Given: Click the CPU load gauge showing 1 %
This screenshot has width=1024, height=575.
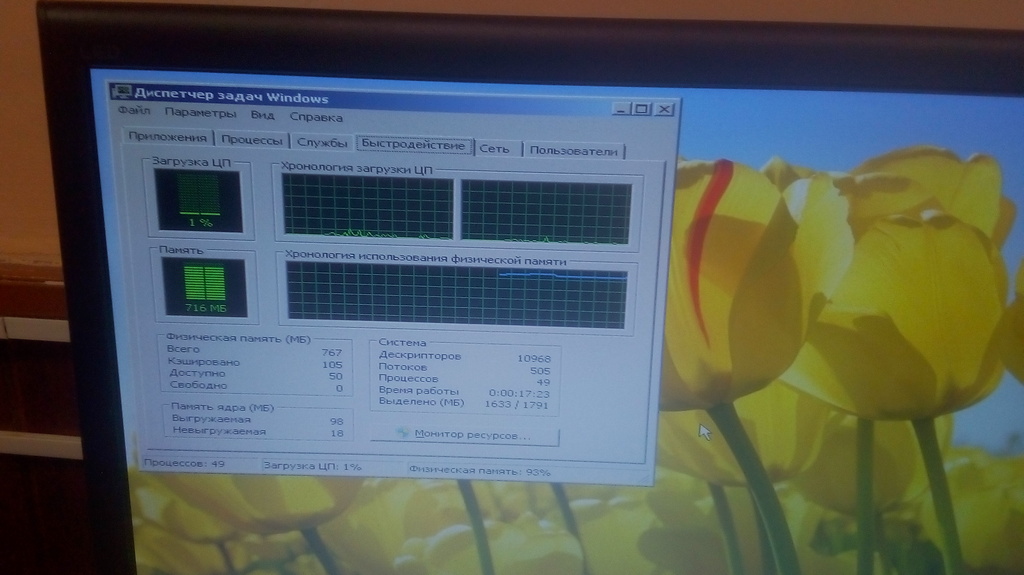Looking at the screenshot, I should click(x=199, y=201).
